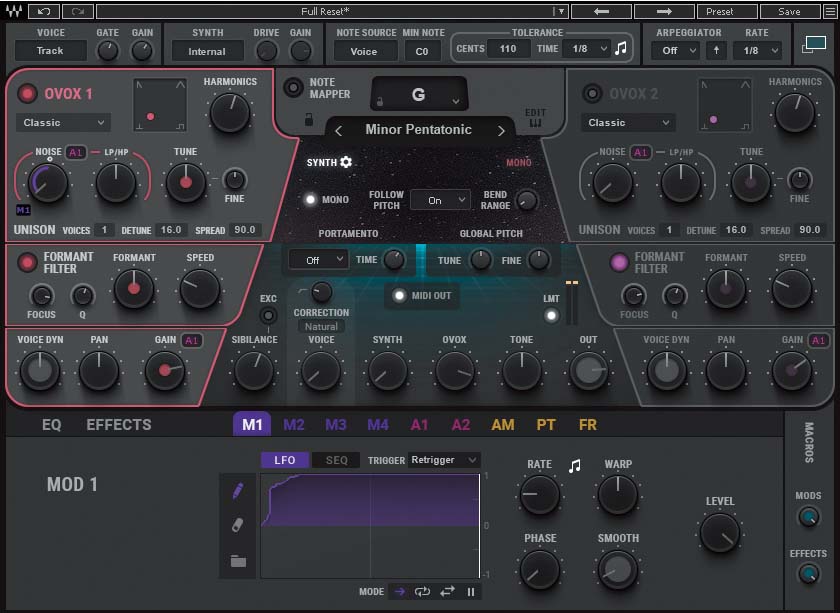Click the Waves logo icon
The width and height of the screenshot is (840, 613).
coord(13,11)
